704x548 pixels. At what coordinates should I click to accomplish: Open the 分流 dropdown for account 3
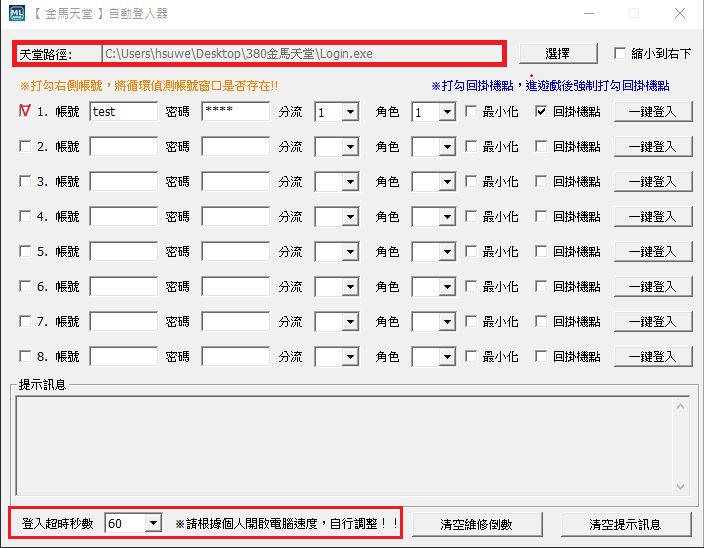tap(349, 182)
